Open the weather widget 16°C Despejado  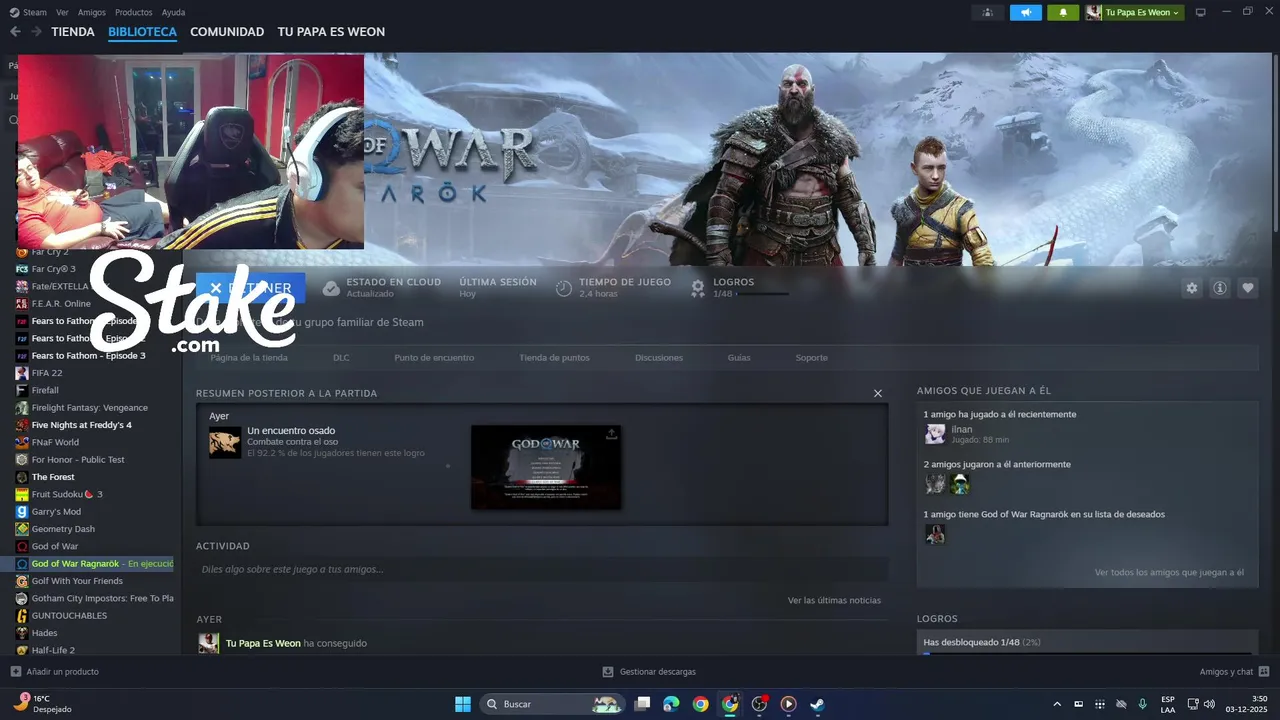[42, 704]
